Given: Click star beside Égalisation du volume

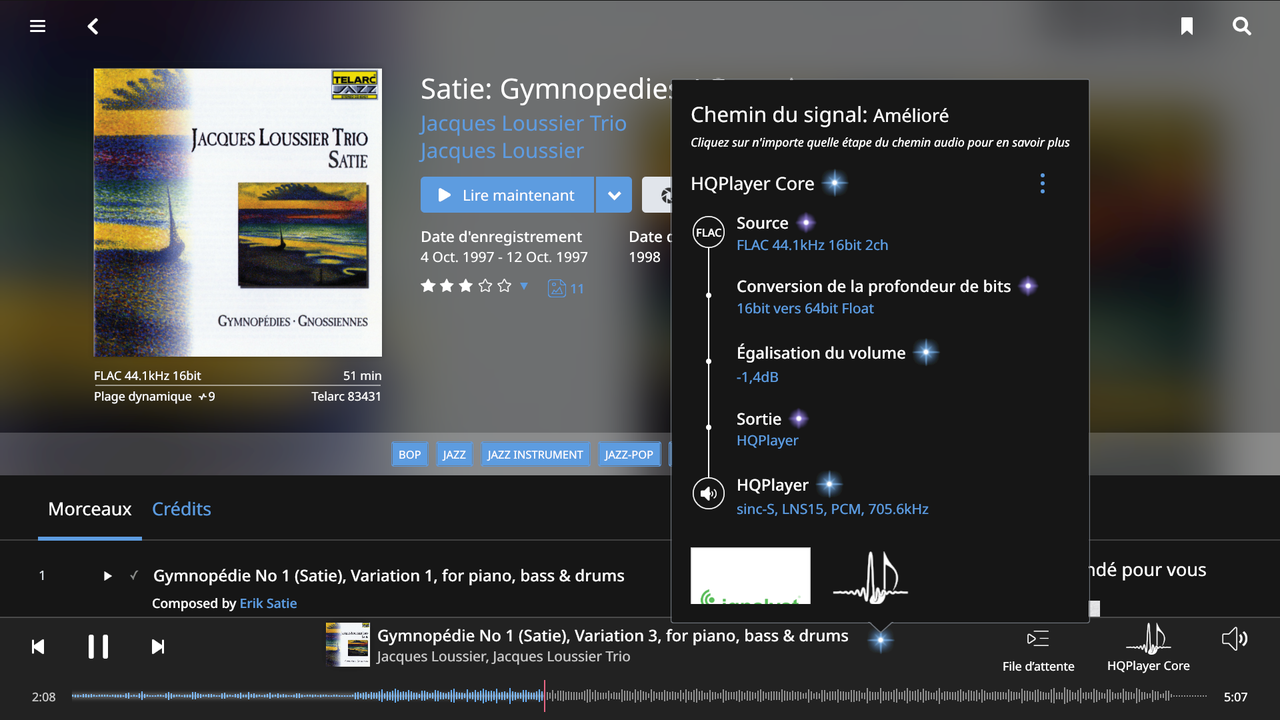Looking at the screenshot, I should [926, 352].
